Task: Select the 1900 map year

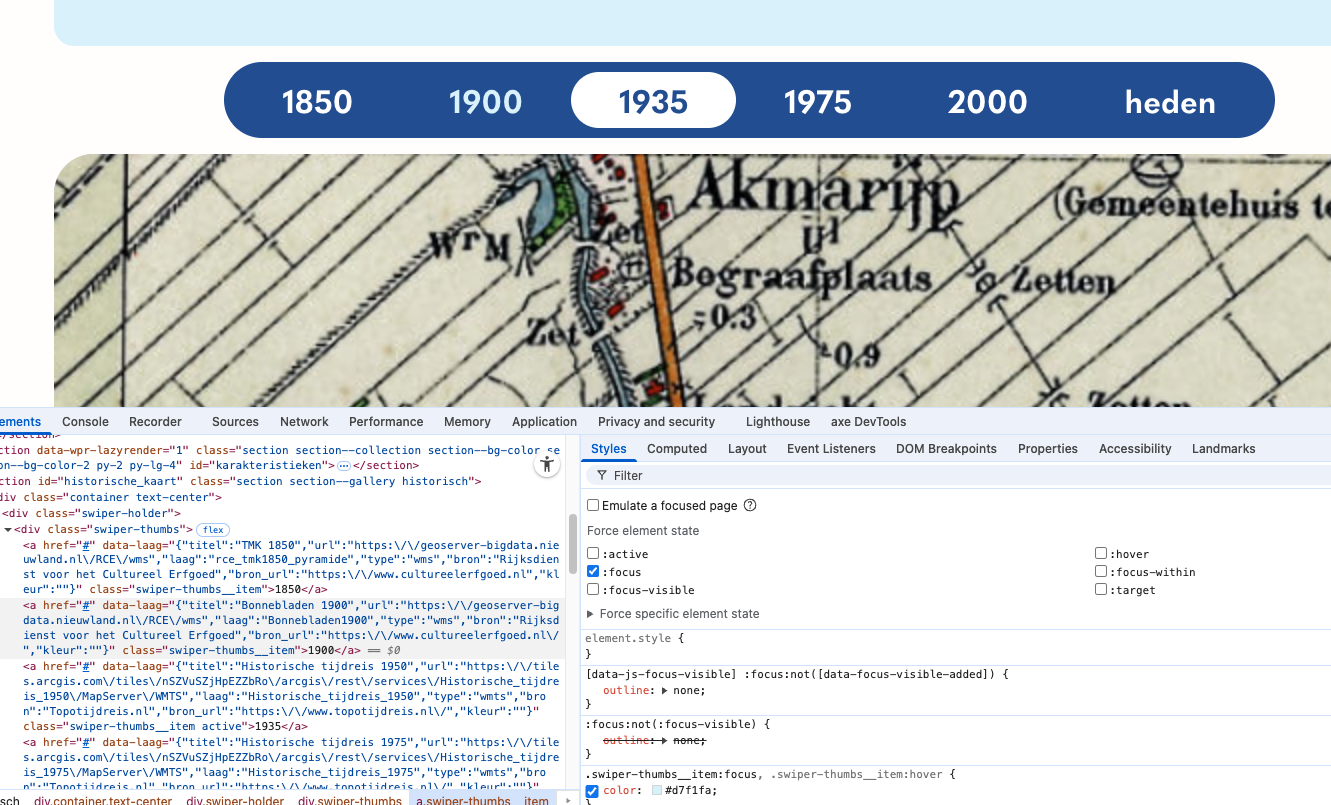Action: coord(485,101)
